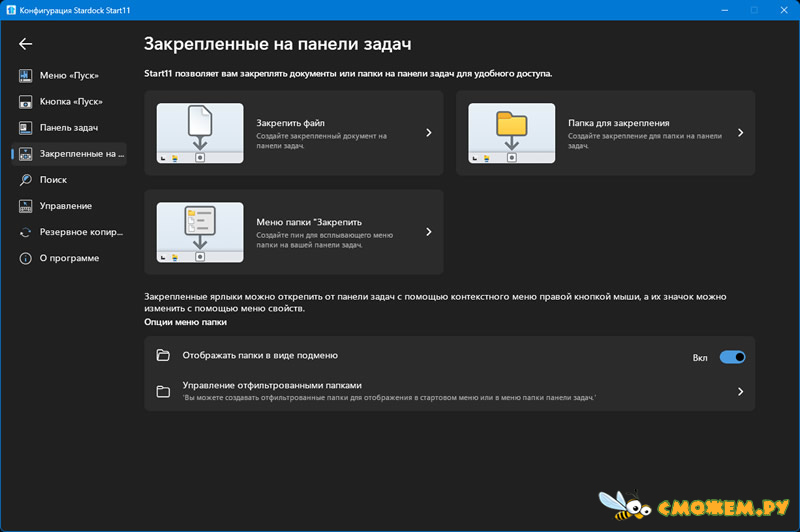Click the Опции меню папки heading

(x=185, y=322)
